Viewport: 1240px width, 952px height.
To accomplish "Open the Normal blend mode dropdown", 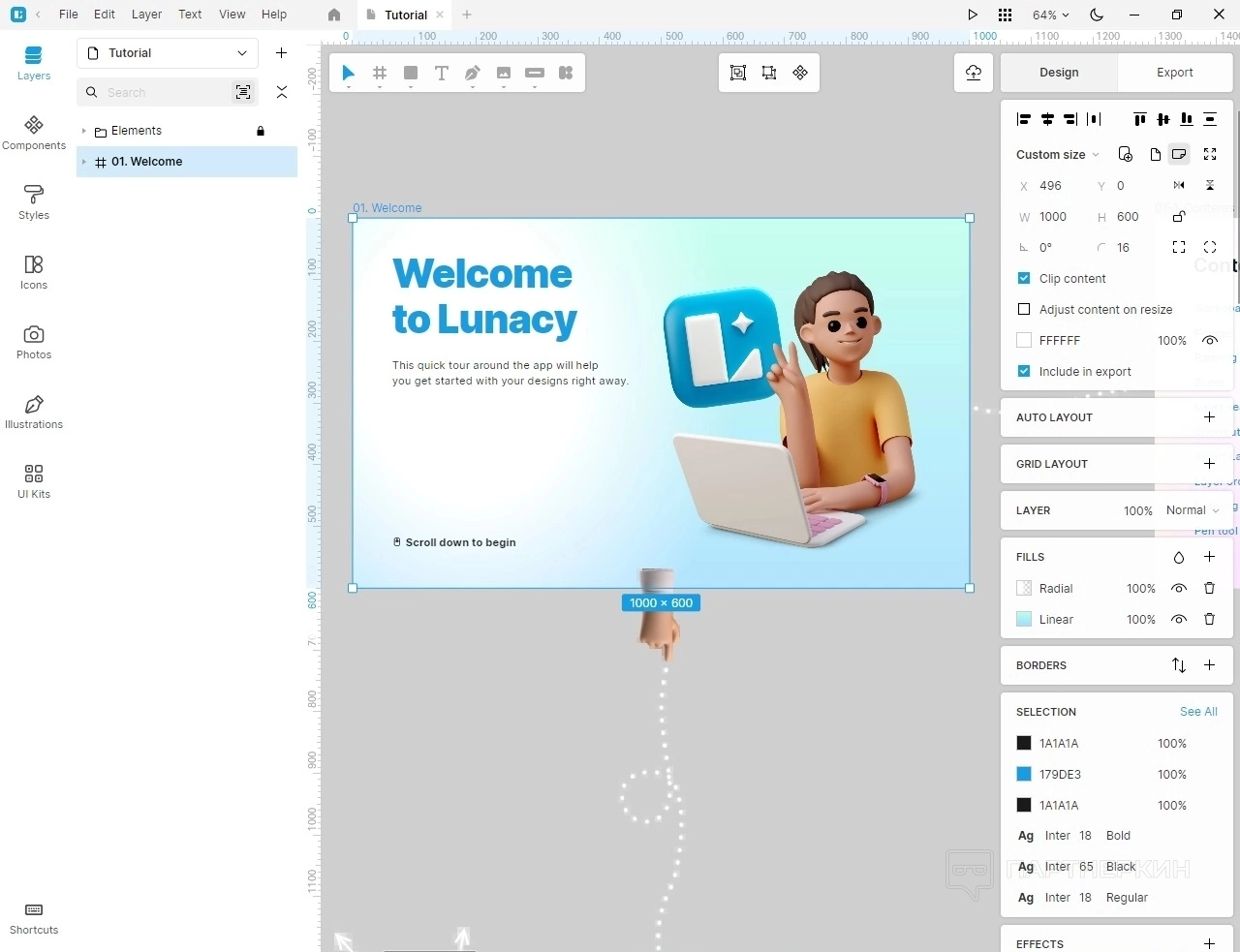I will pos(1193,510).
